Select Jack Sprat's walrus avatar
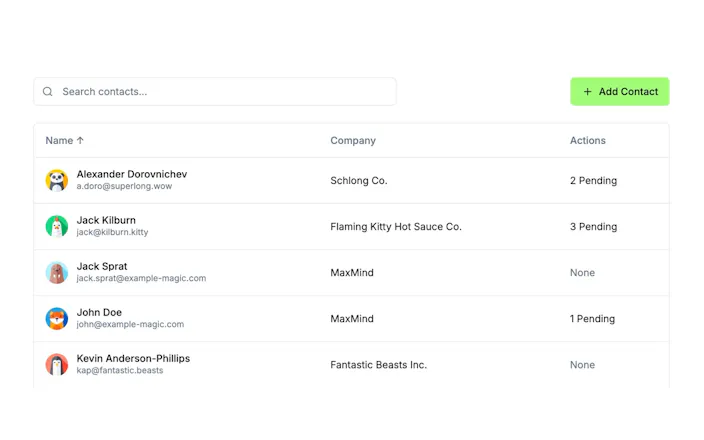 (57, 273)
